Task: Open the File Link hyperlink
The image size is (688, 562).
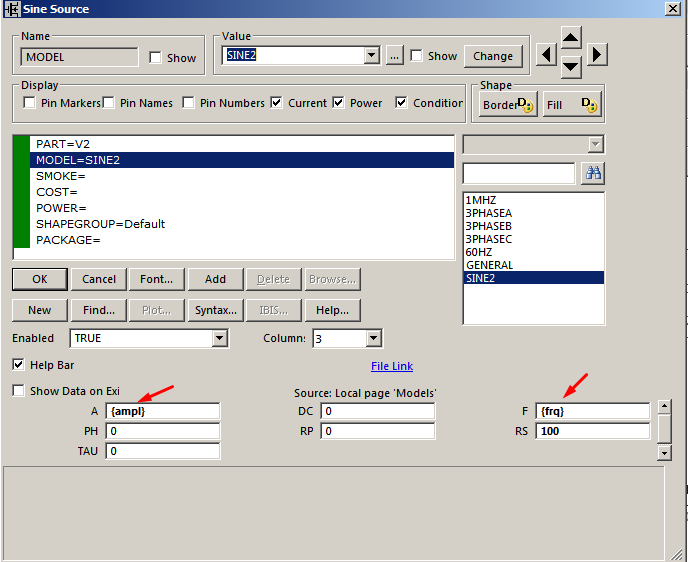Action: [392, 366]
